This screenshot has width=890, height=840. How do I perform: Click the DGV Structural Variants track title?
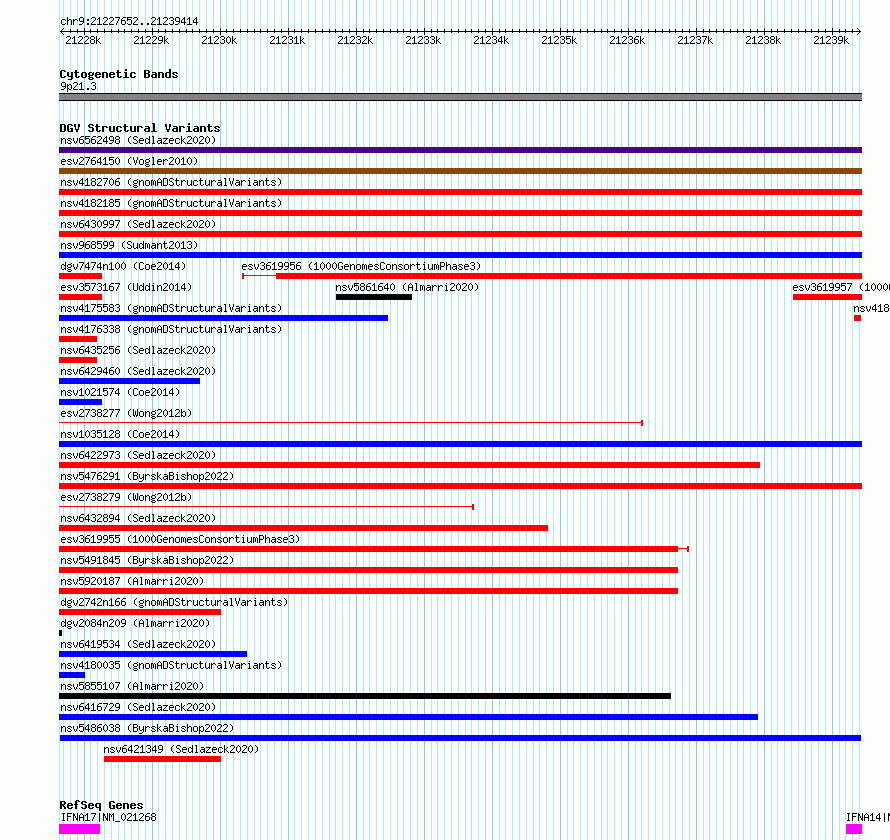click(x=140, y=128)
